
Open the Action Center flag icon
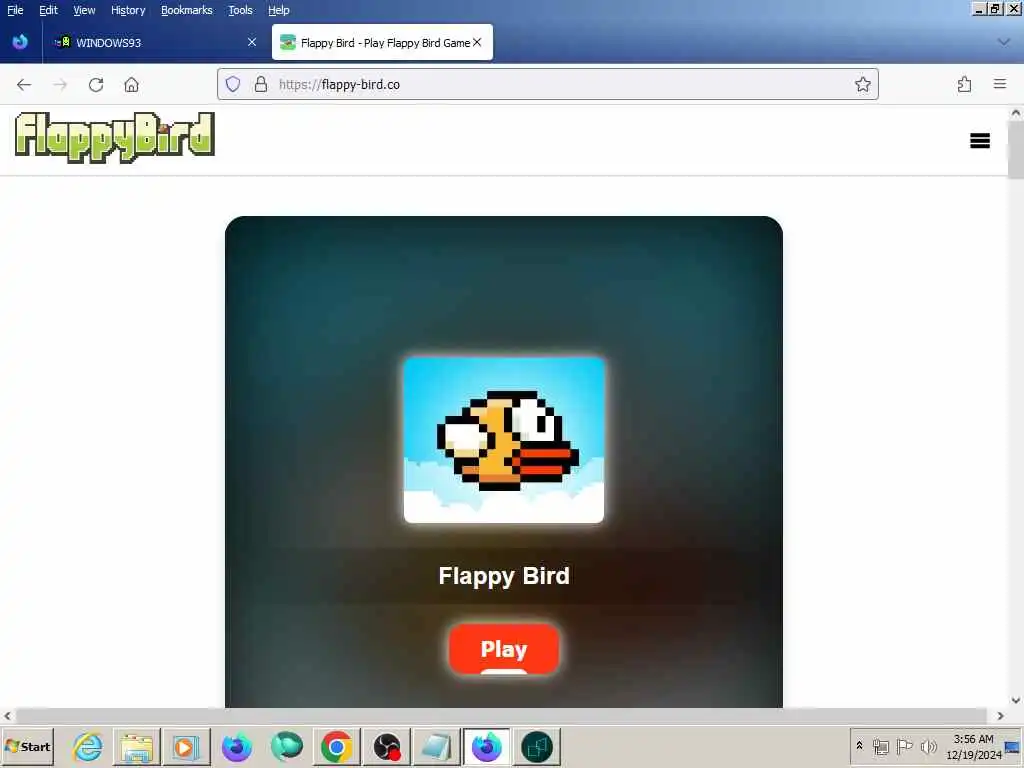click(904, 746)
